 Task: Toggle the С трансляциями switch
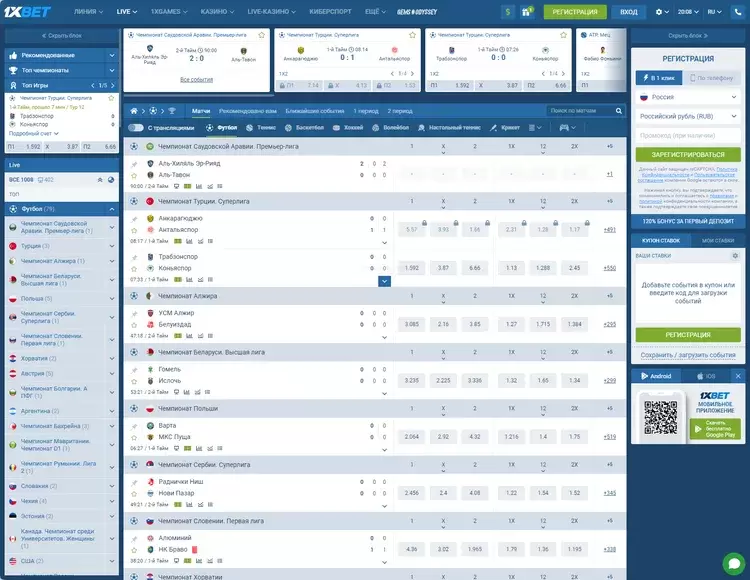[x=136, y=128]
